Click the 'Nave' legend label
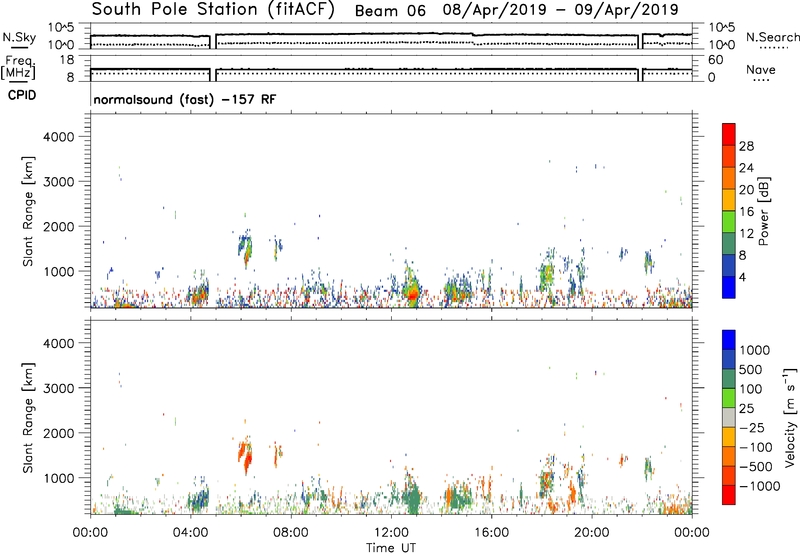The height and width of the screenshot is (554, 800). point(760,69)
